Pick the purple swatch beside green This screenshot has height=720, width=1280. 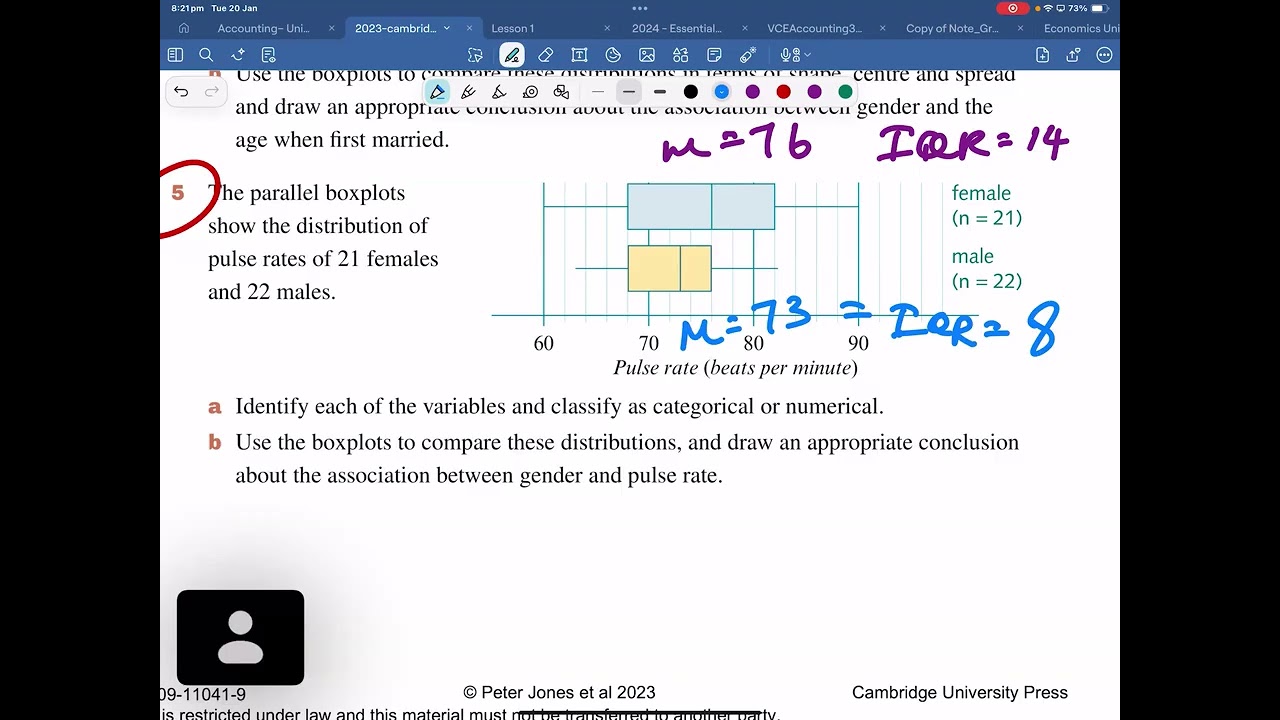coord(814,92)
